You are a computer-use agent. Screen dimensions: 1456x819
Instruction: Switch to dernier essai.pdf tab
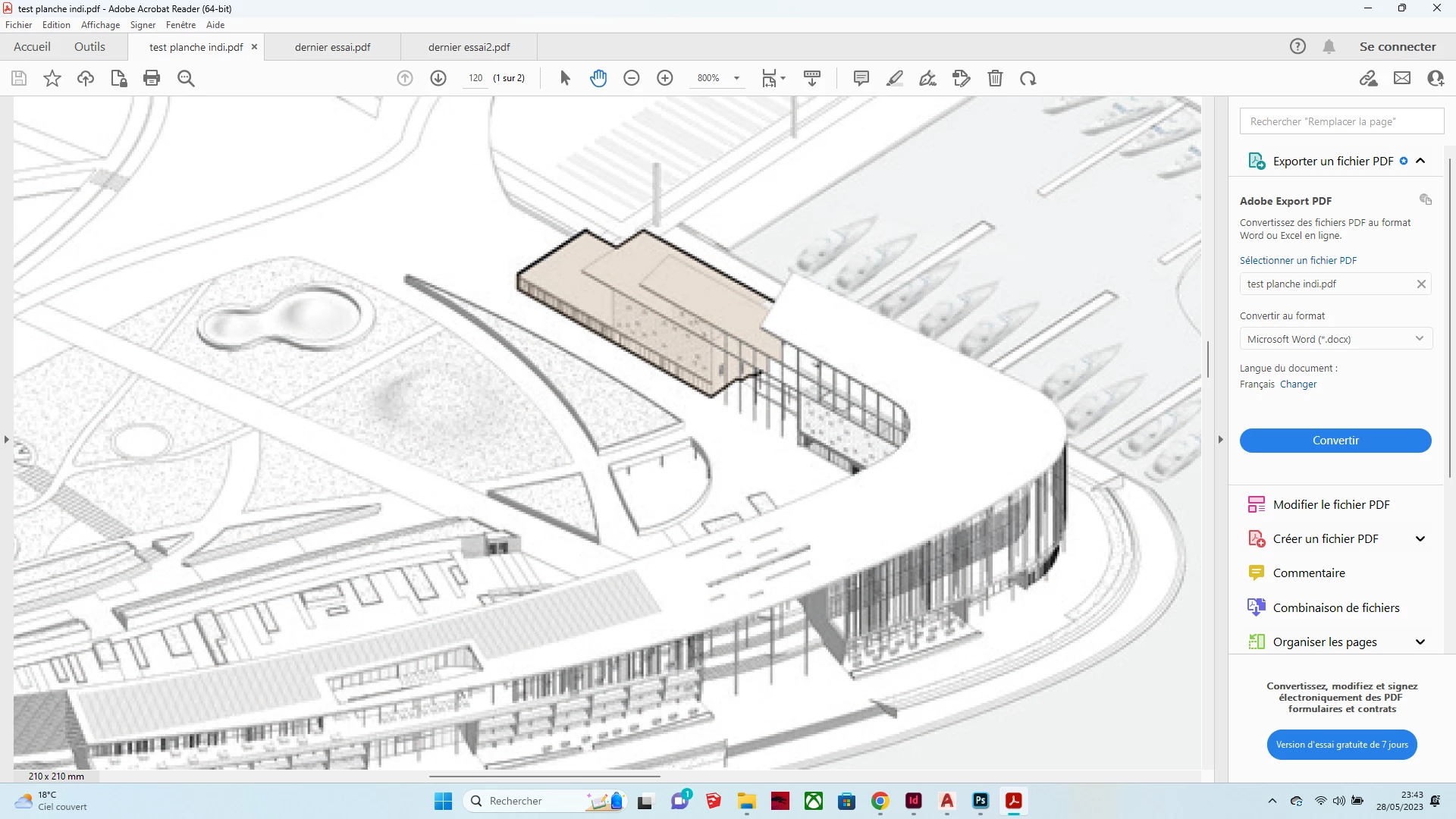point(333,47)
